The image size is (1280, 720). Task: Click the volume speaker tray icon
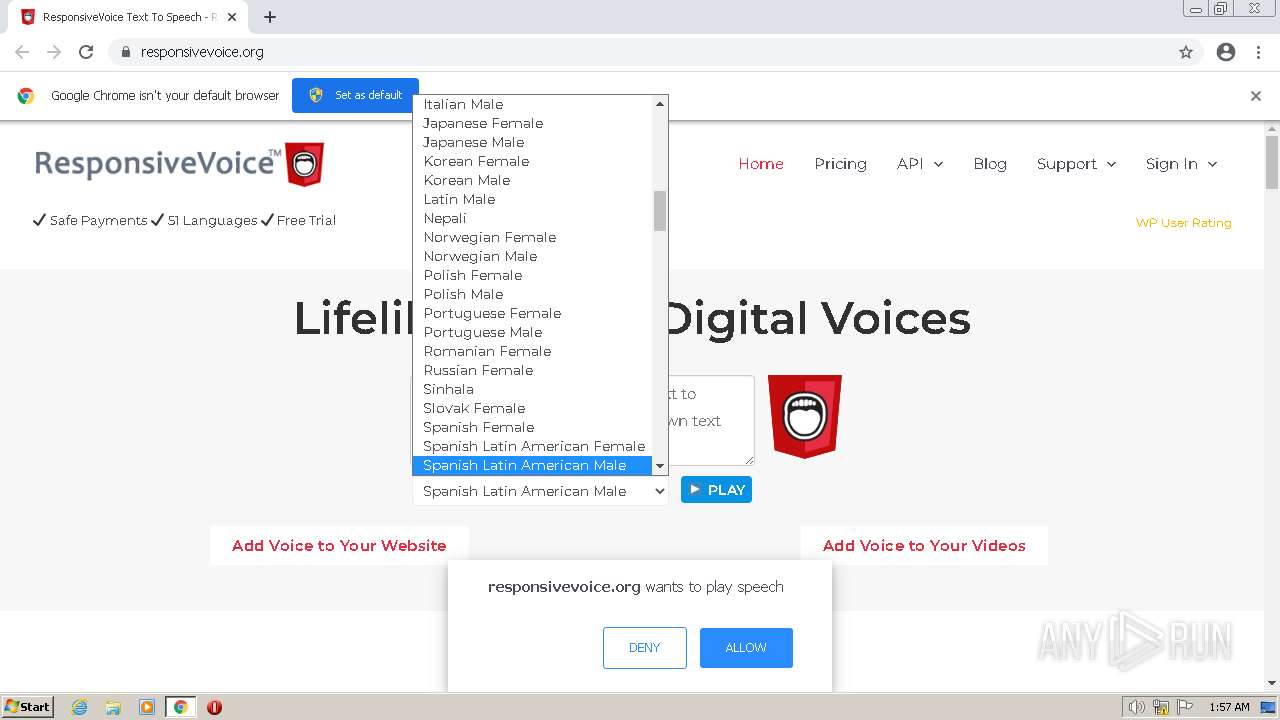(1136, 707)
